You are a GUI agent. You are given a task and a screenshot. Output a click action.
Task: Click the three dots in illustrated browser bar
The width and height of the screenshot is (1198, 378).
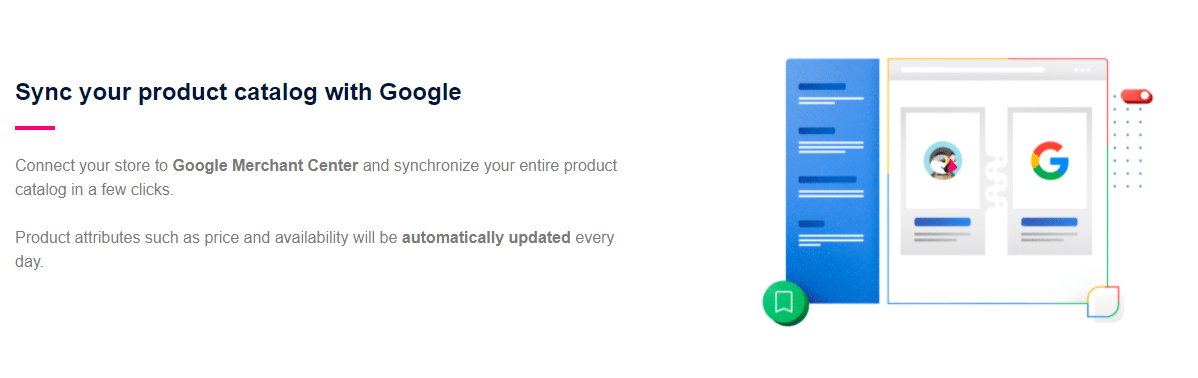click(1083, 69)
